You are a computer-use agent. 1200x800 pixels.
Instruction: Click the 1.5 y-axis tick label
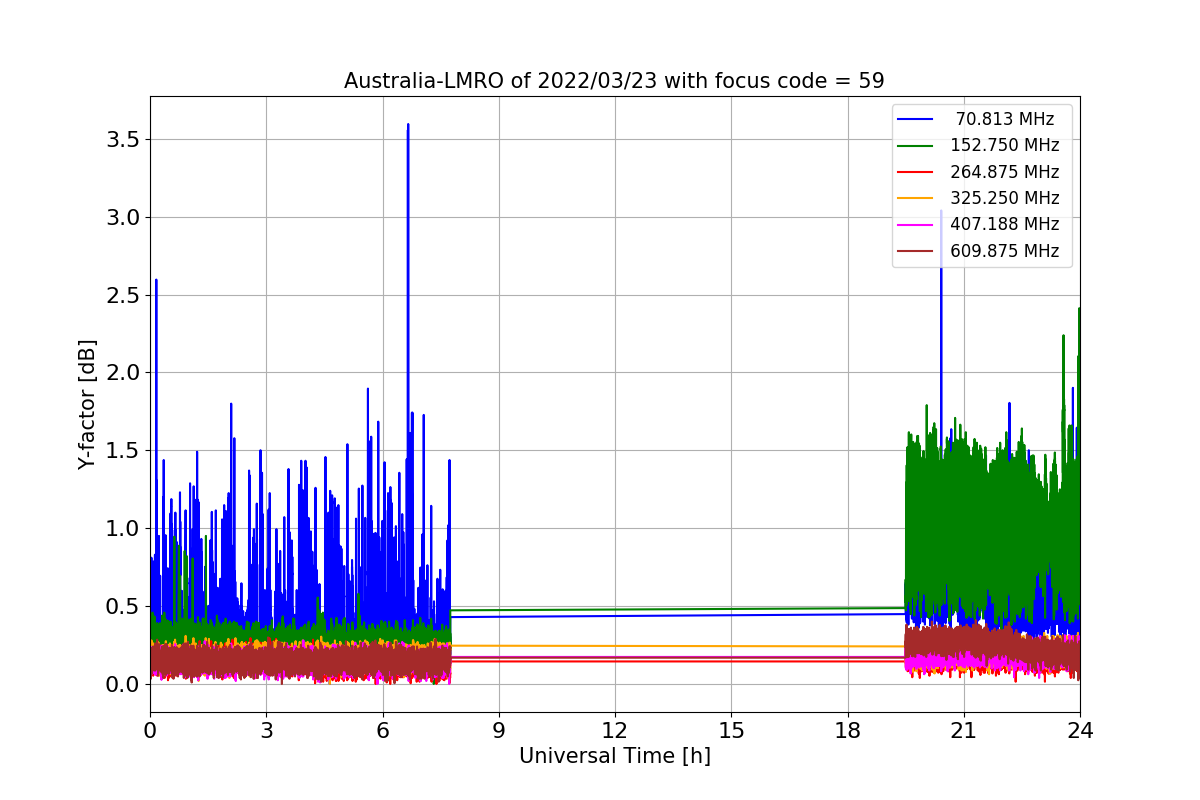click(x=122, y=450)
